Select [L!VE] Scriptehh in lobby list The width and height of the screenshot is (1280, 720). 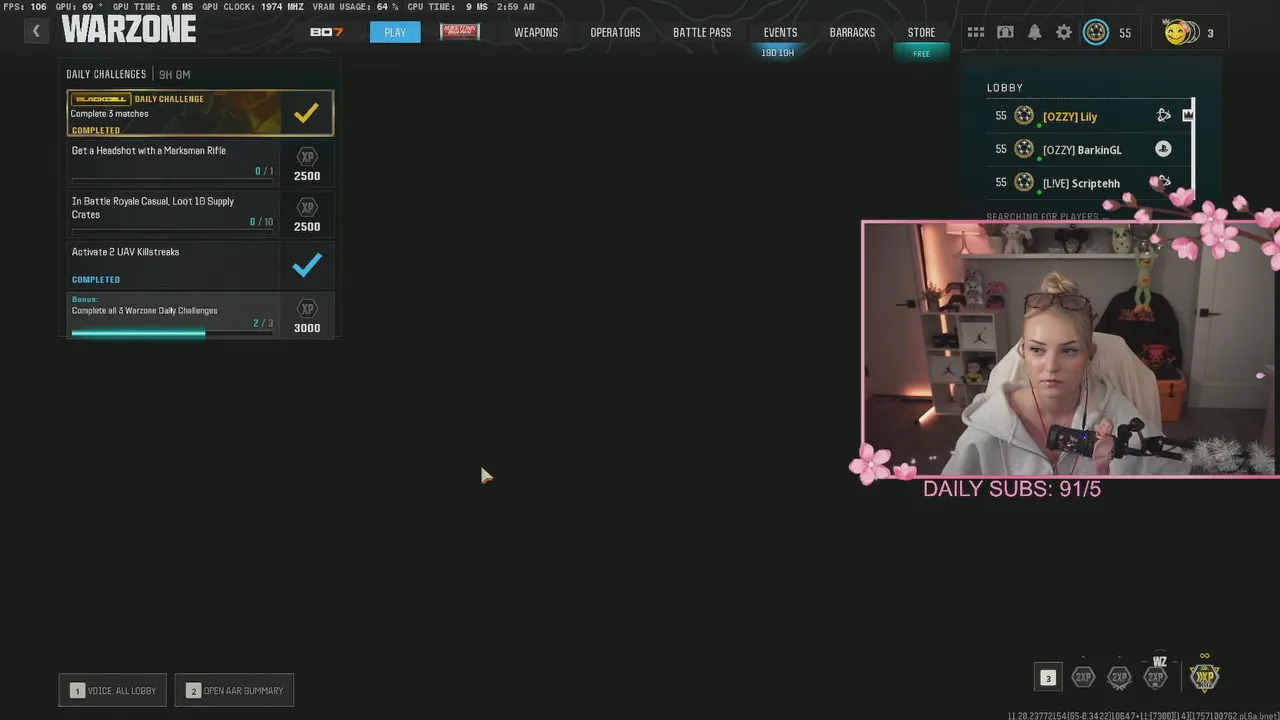click(1089, 182)
